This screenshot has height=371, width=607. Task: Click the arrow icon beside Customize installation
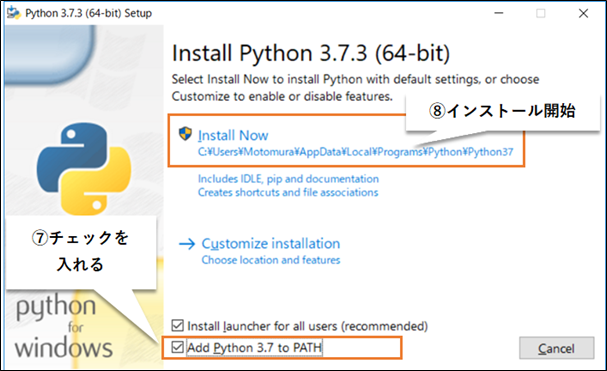[187, 244]
